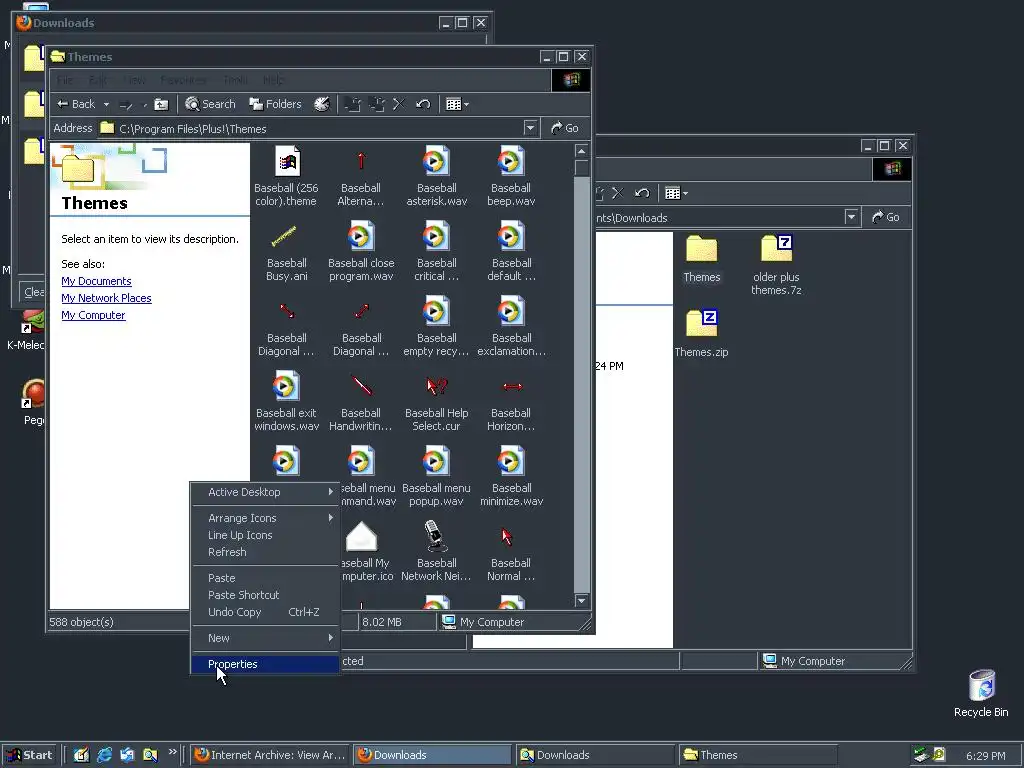Image resolution: width=1024 pixels, height=768 pixels.
Task: Click the Up folder icon in Themes toolbar
Action: [x=161, y=104]
